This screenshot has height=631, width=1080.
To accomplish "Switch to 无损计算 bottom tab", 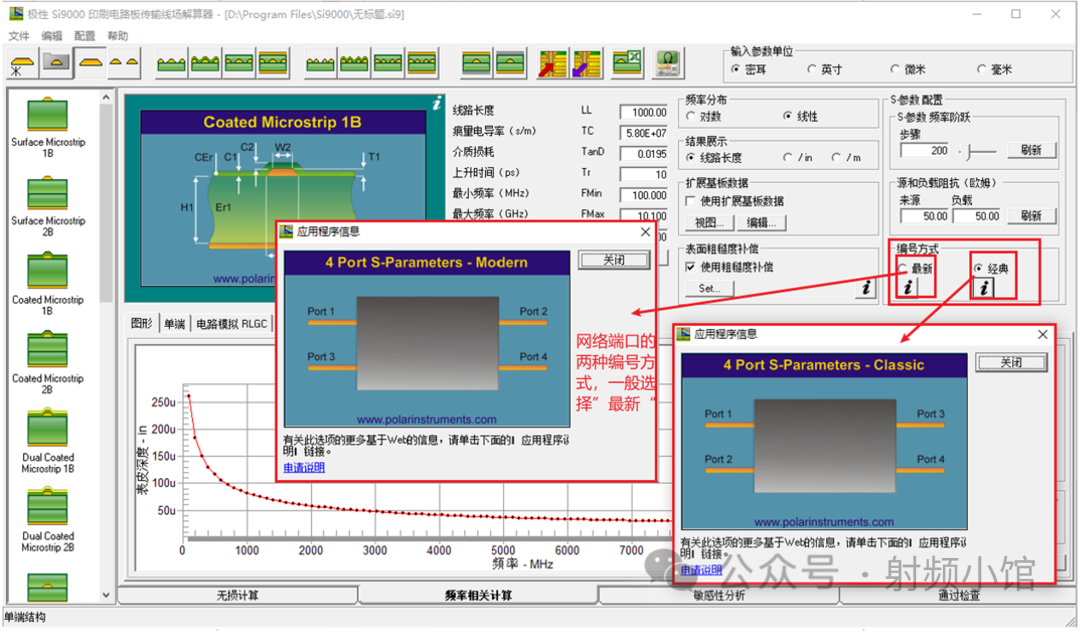I will pos(237,596).
